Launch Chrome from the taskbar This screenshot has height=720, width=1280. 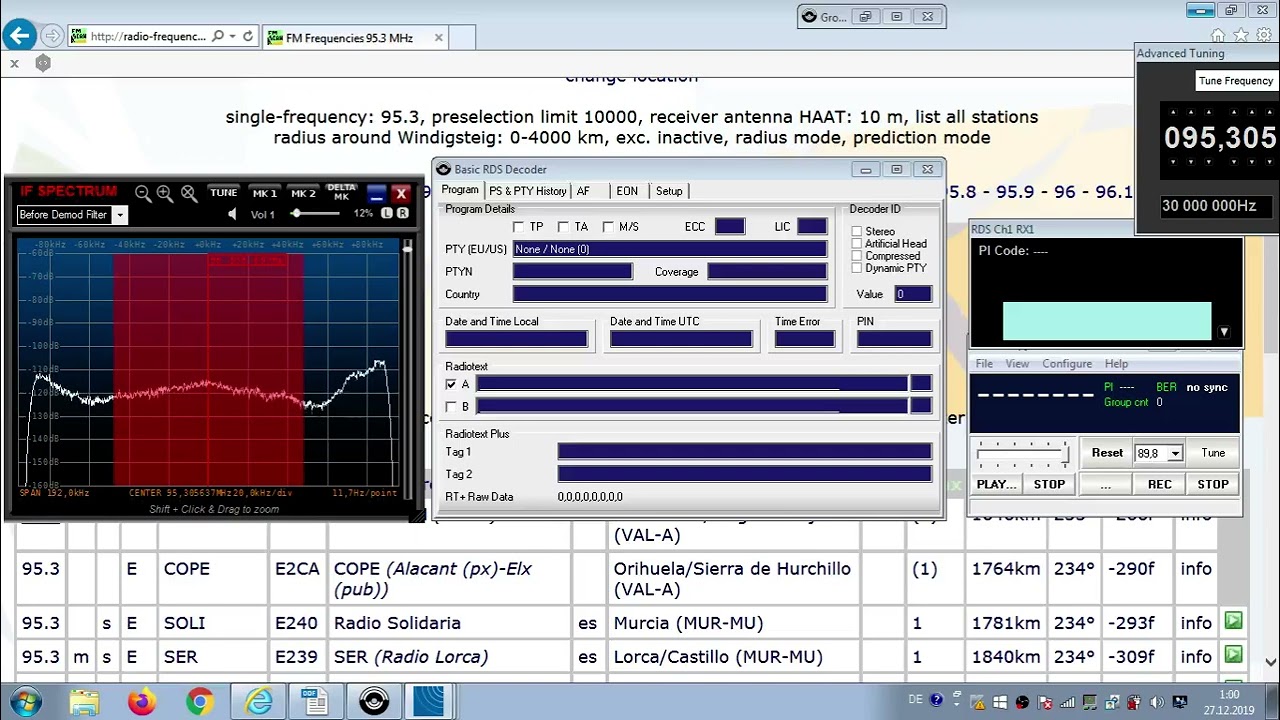(200, 702)
